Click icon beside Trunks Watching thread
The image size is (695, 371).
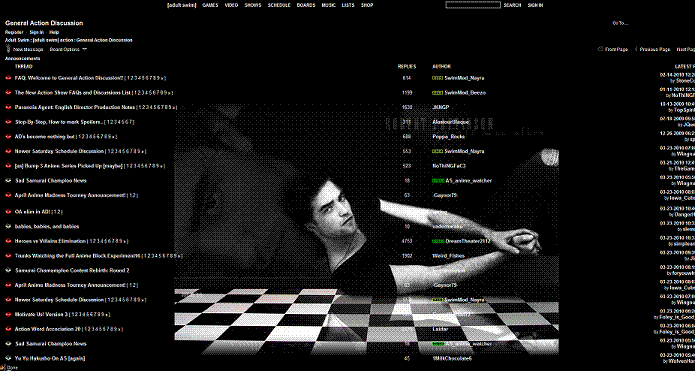[x=8, y=256]
